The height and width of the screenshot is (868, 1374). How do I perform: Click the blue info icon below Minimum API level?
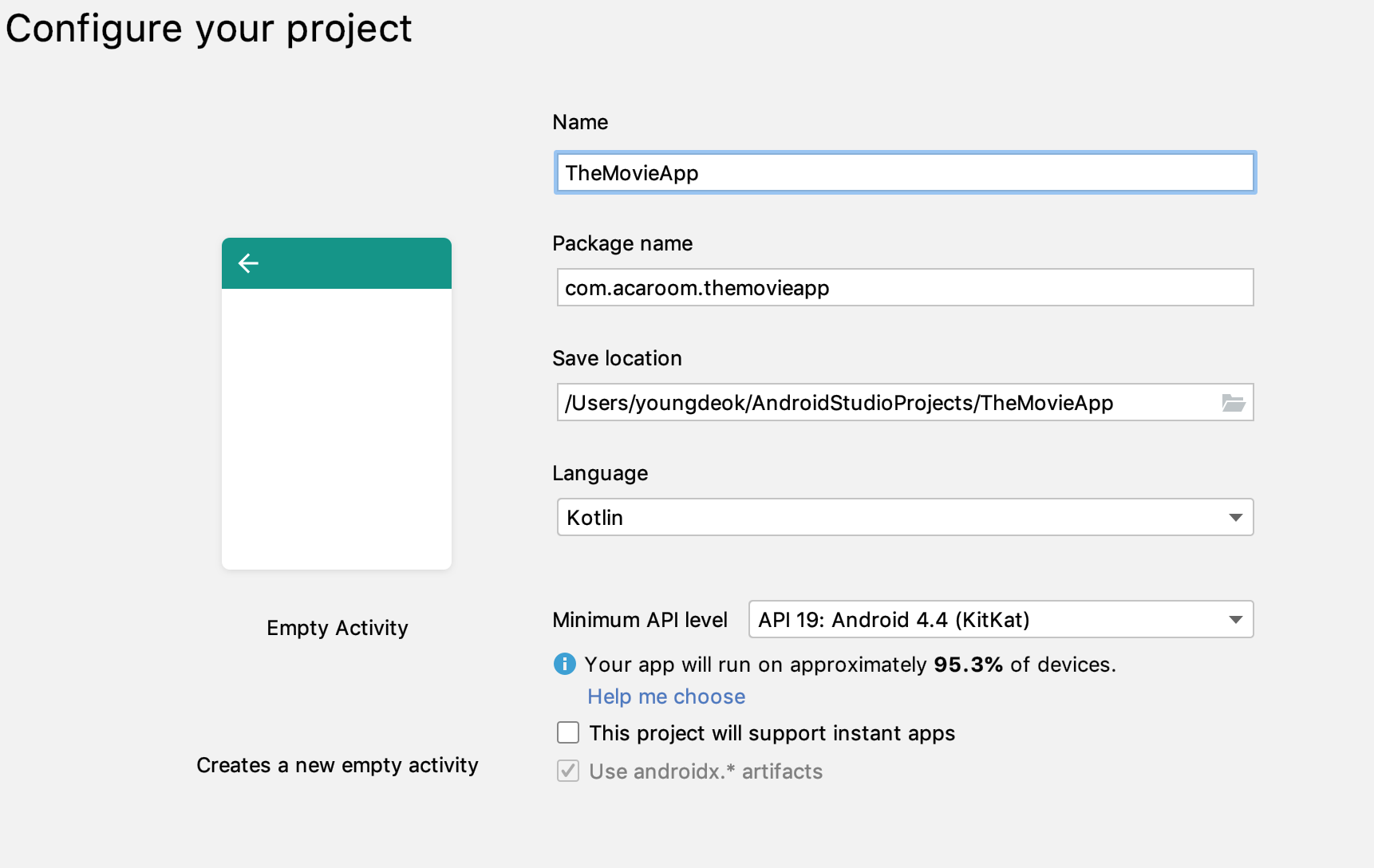(565, 664)
